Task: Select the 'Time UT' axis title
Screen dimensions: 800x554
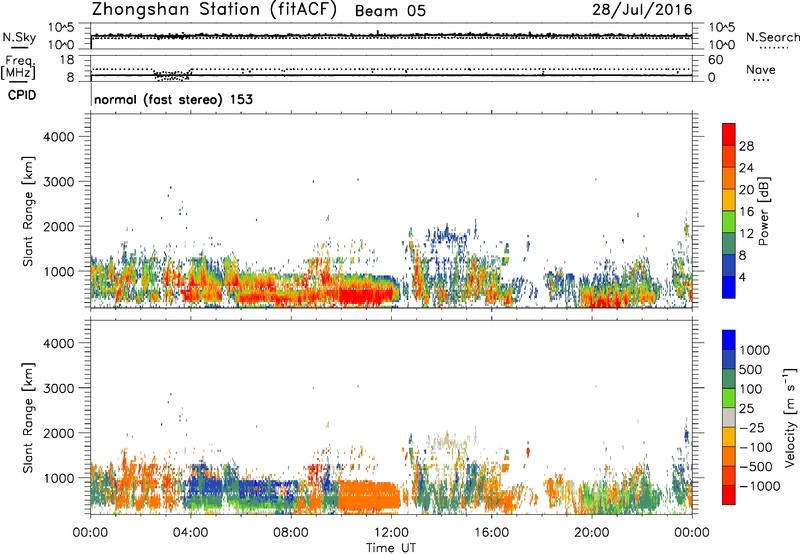Action: (x=391, y=548)
